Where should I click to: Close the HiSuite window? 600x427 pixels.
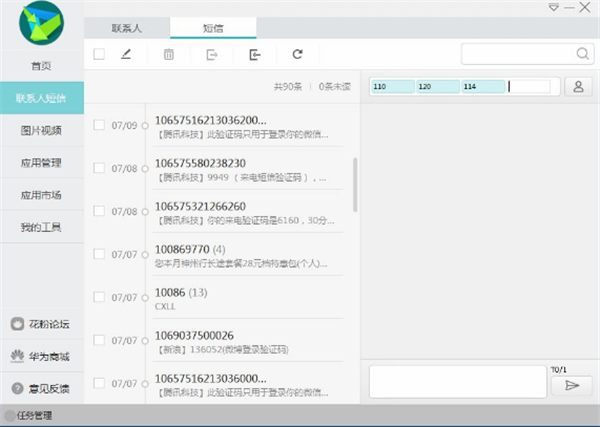click(585, 7)
